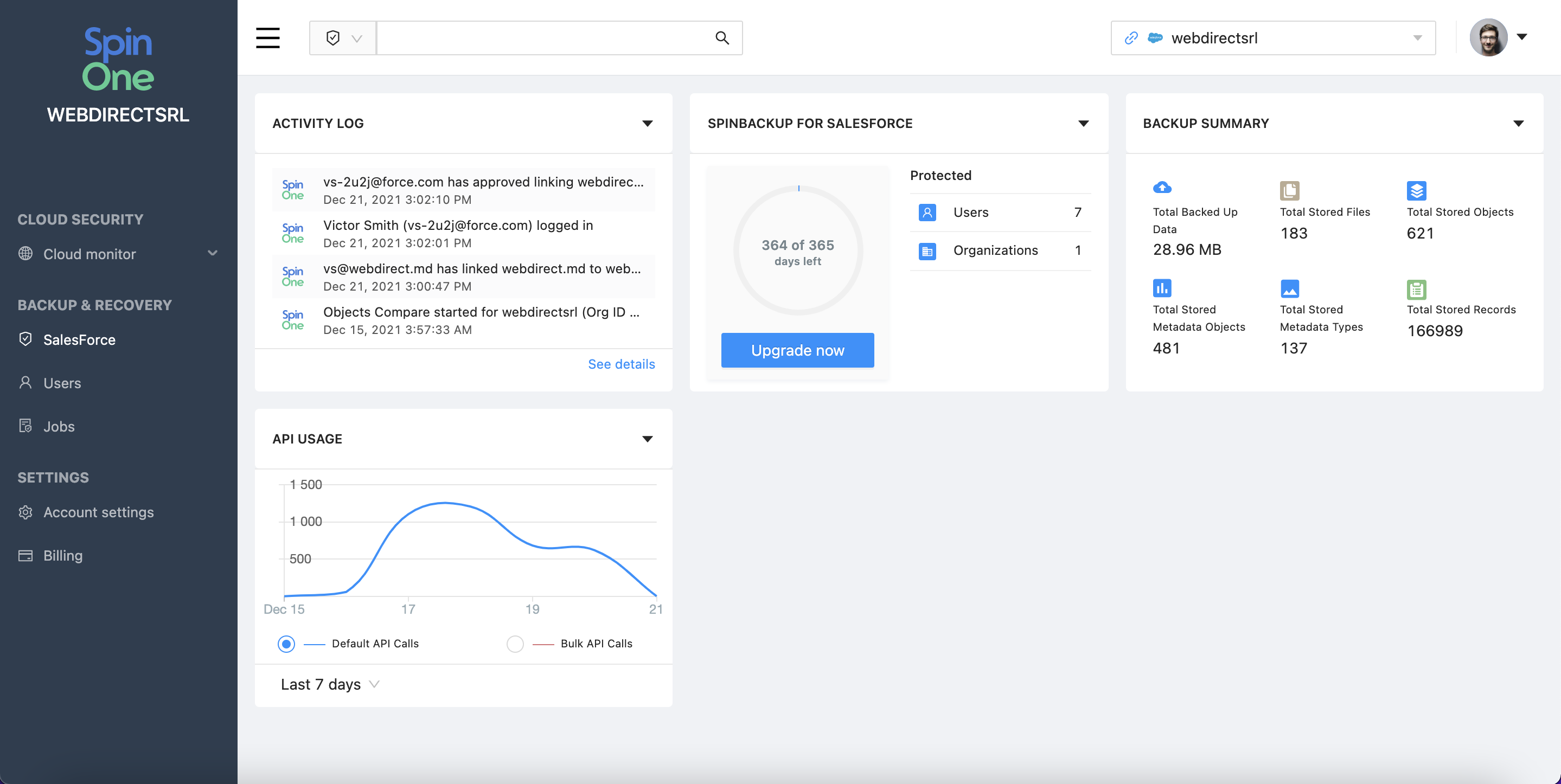Screen dimensions: 1561x784
Task: Click the Protected Users icon
Action: pos(927,212)
